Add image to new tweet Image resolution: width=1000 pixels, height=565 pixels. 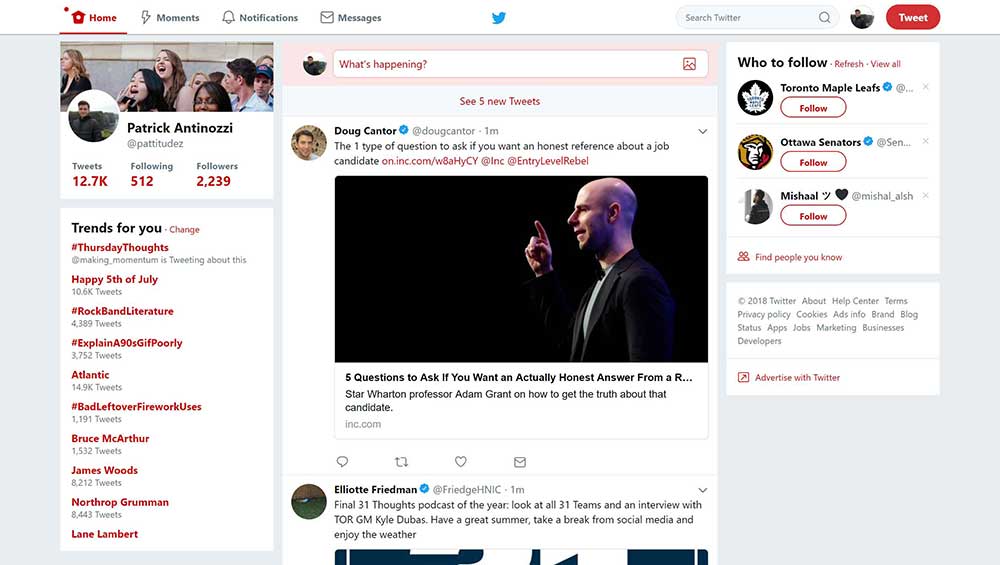coord(689,64)
